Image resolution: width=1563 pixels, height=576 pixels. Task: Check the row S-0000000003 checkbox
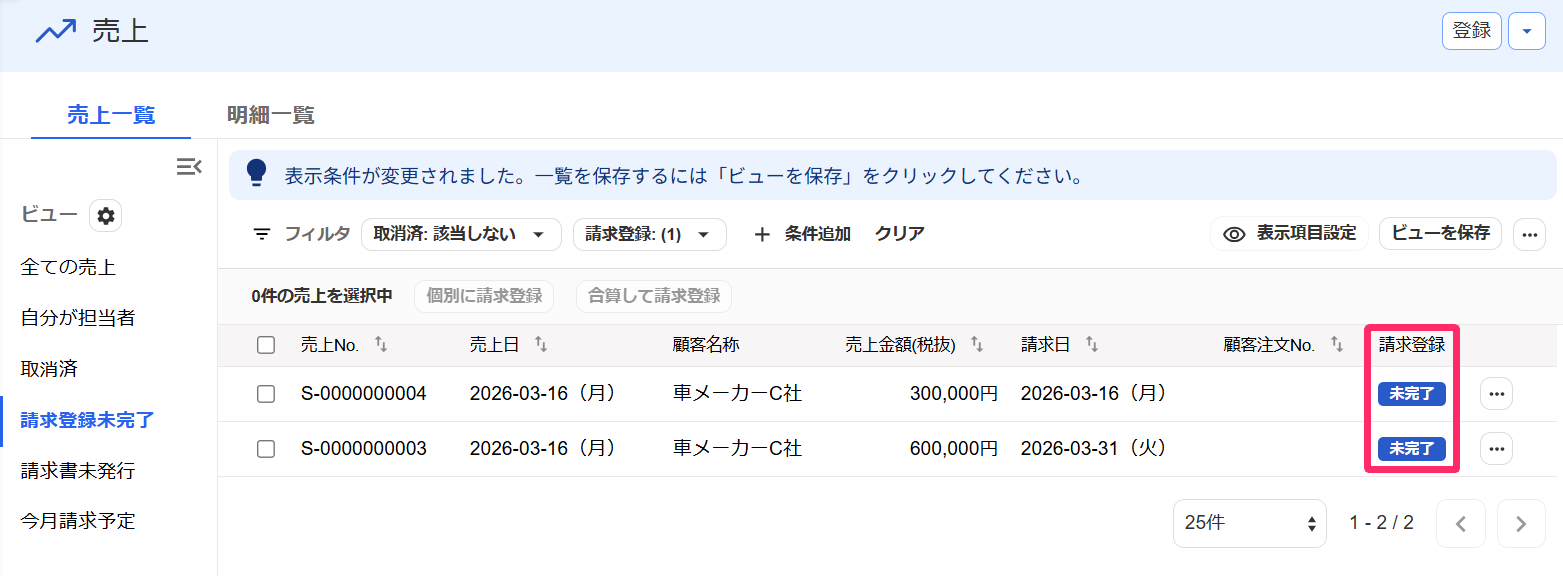(266, 449)
